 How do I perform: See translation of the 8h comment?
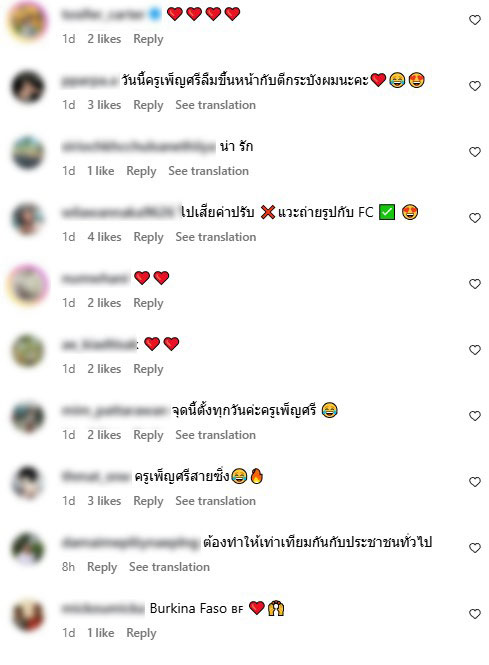point(169,567)
